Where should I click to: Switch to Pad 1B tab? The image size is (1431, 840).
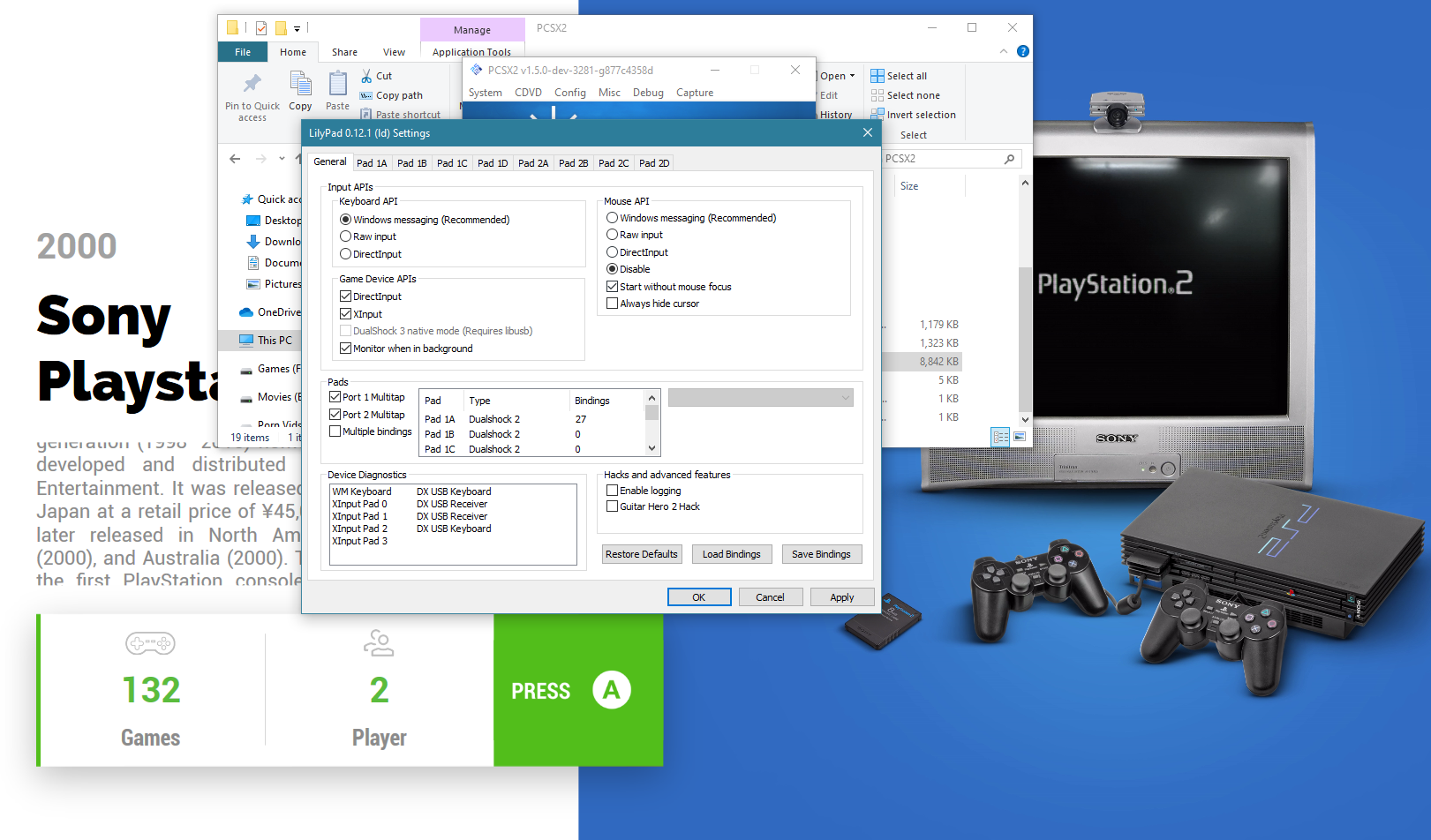click(x=412, y=163)
